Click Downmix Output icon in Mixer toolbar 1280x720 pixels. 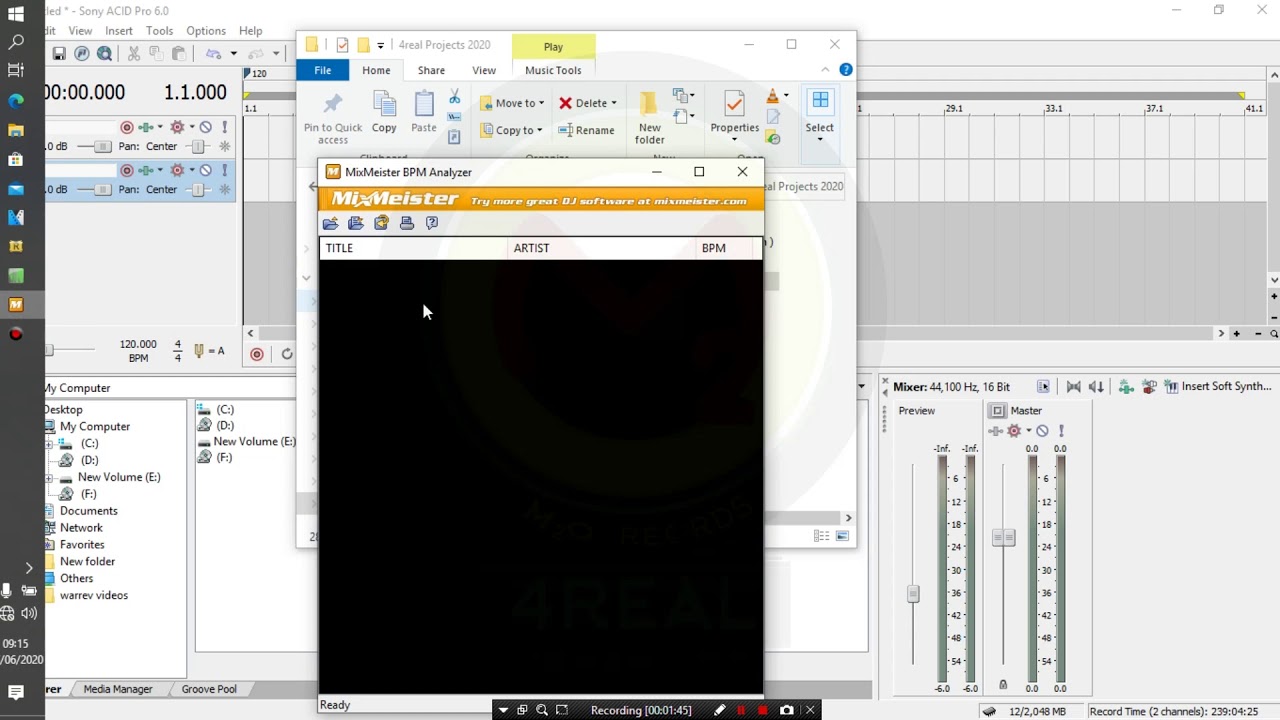coord(1073,387)
